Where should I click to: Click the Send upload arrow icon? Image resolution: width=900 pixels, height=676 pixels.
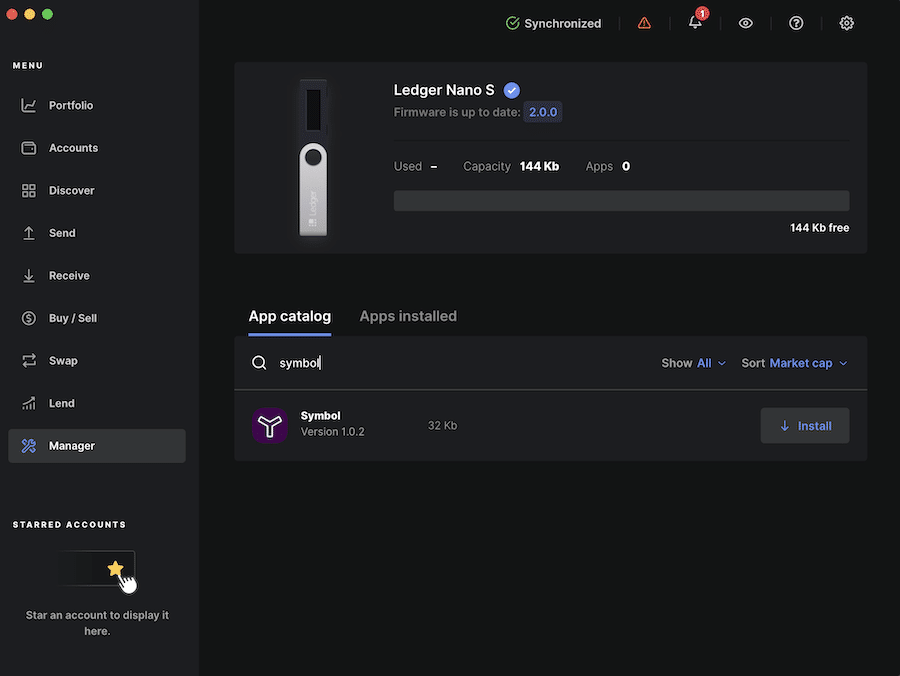29,233
